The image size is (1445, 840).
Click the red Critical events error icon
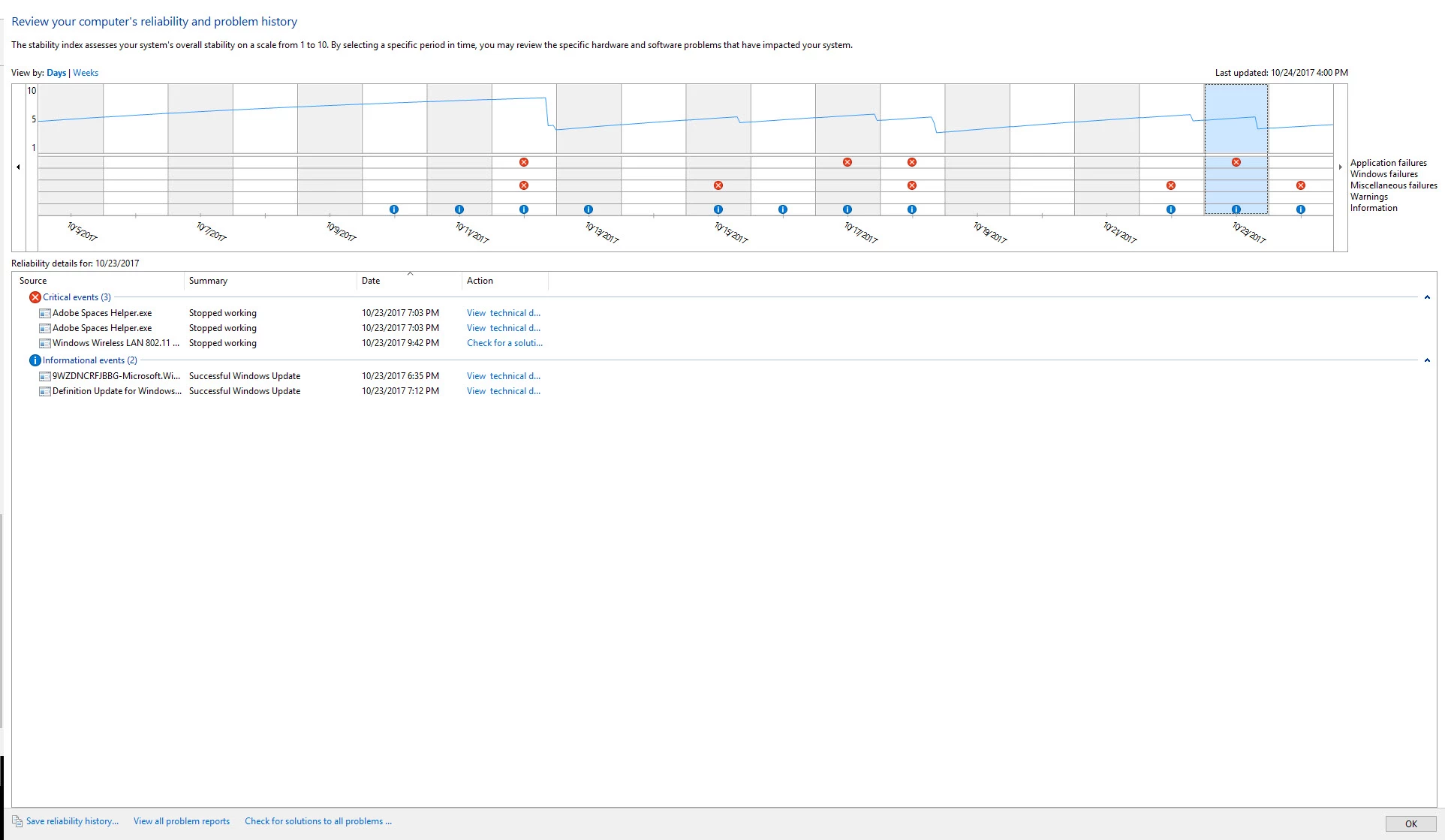(x=35, y=297)
